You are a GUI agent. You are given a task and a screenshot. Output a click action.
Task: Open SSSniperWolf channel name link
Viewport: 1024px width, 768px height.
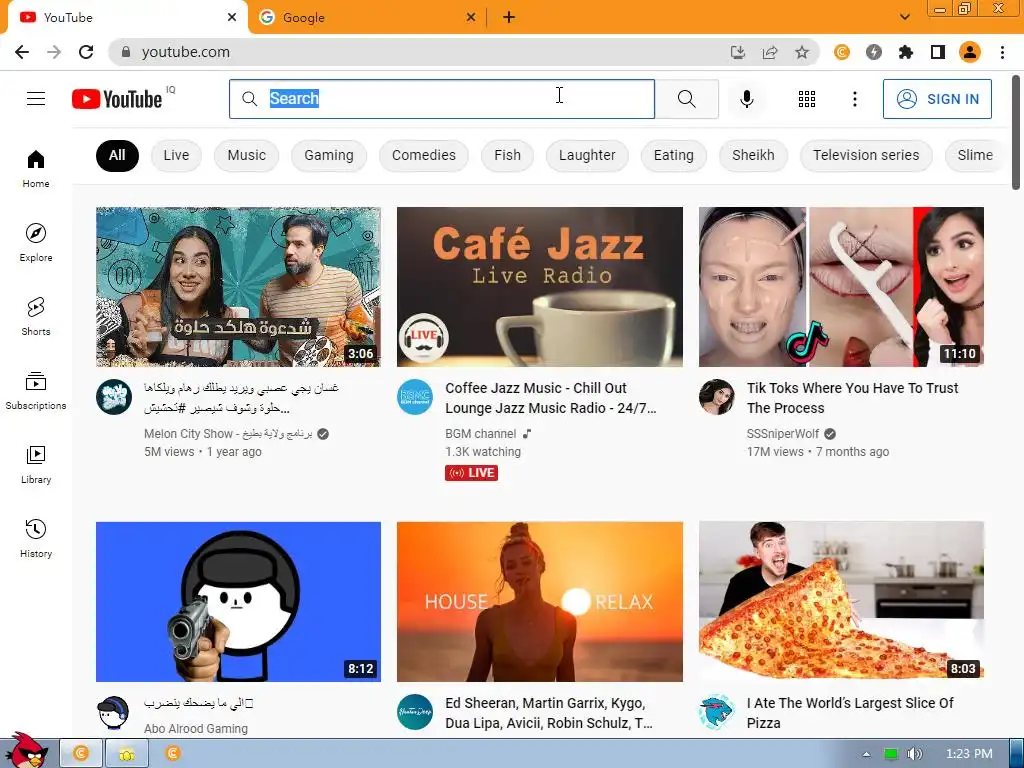pyautogui.click(x=782, y=434)
